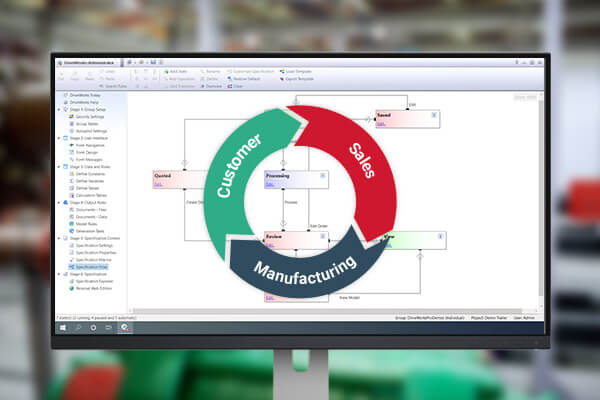Collapse the Stage 5: Specification Control node
The image size is (600, 400).
pyautogui.click(x=59, y=239)
